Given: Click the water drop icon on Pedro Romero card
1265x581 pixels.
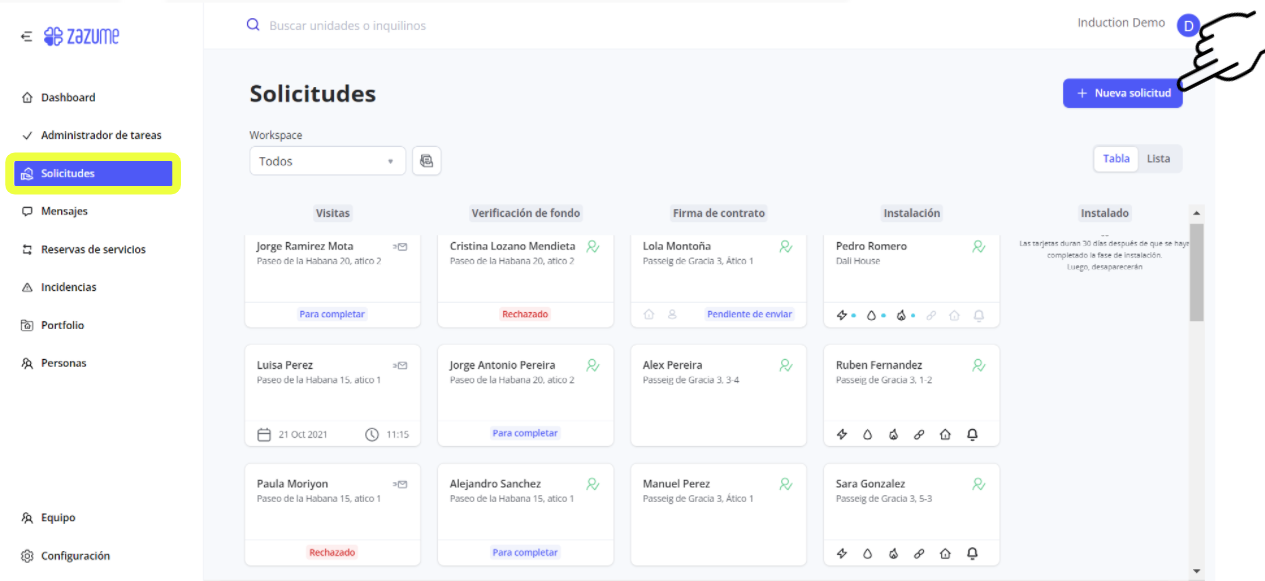Looking at the screenshot, I should tap(871, 315).
